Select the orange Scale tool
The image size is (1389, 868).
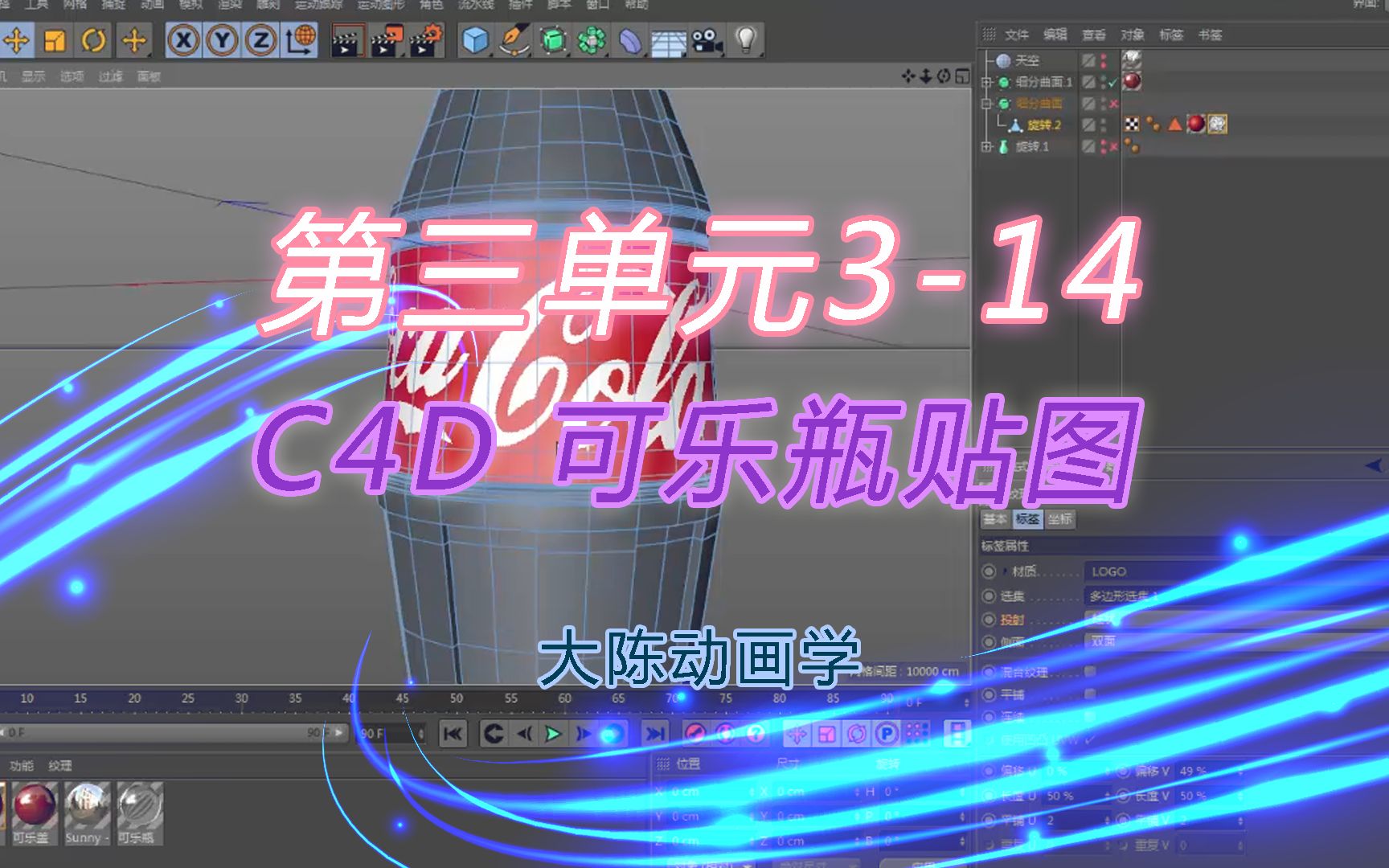(55, 39)
